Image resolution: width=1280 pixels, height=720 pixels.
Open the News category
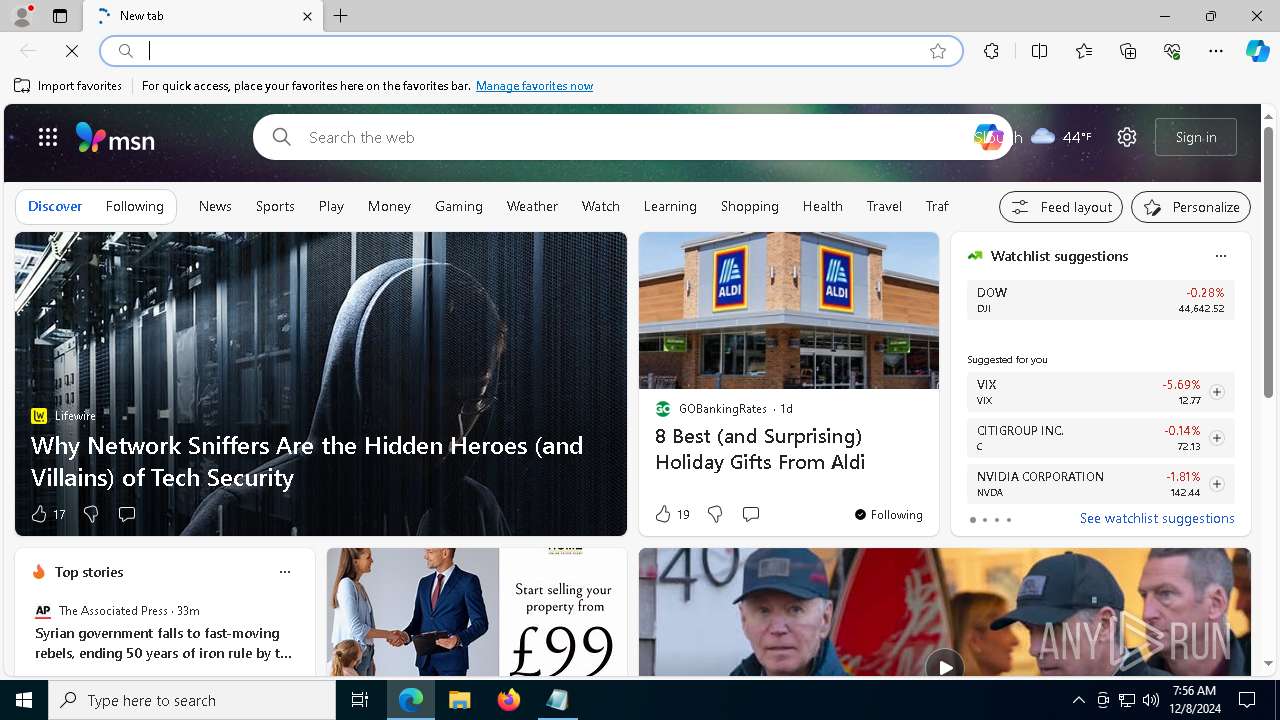click(215, 206)
